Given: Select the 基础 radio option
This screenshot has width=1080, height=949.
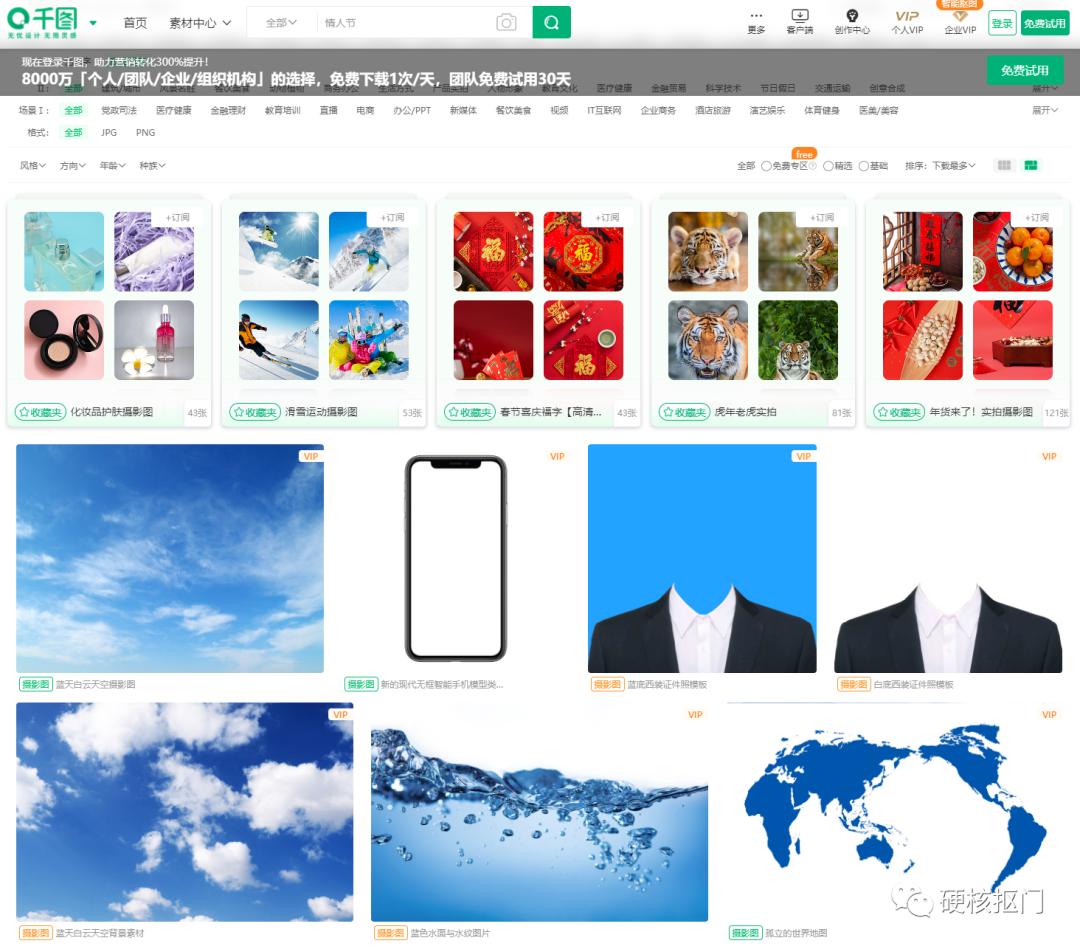Looking at the screenshot, I should tap(863, 166).
